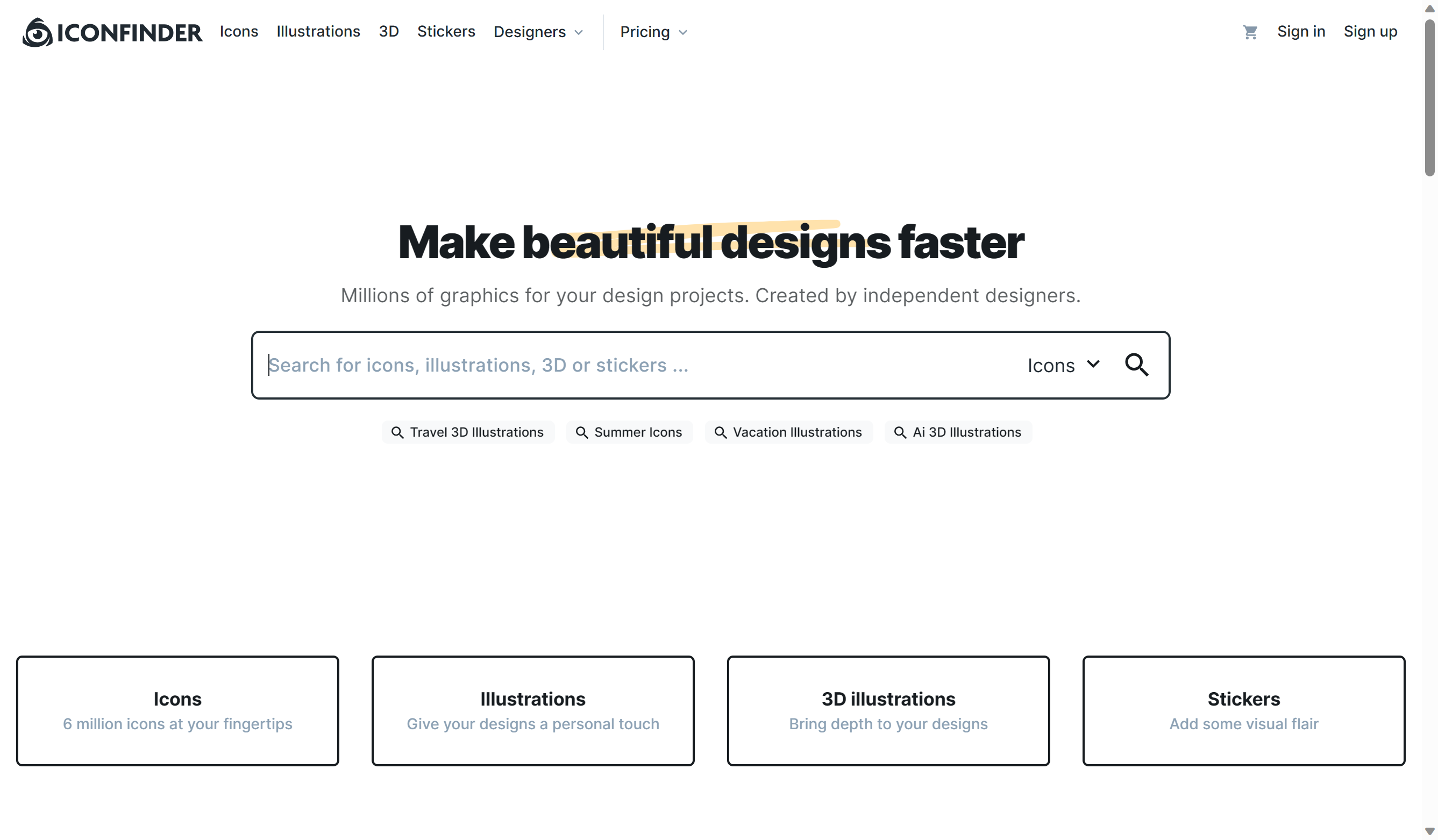
Task: Select Vacation Illustrations suggestion
Action: pos(788,432)
